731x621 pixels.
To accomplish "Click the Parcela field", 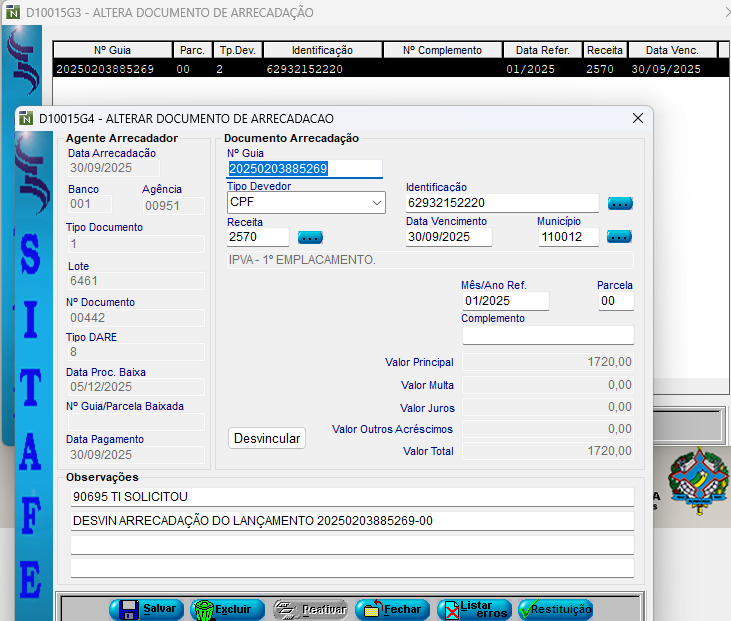I will point(615,301).
